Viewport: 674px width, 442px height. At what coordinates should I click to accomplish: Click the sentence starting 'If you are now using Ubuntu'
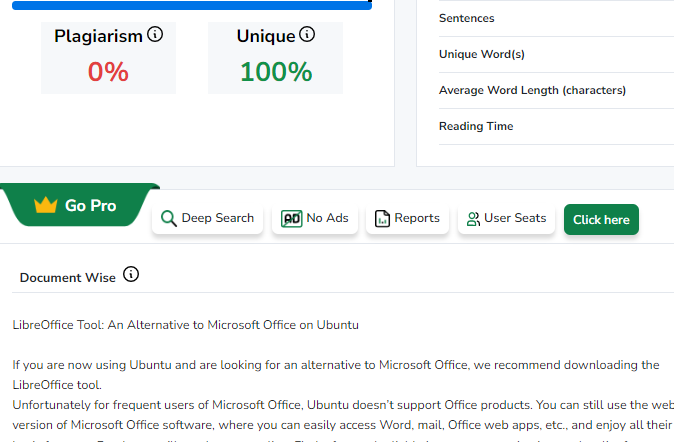[336, 375]
